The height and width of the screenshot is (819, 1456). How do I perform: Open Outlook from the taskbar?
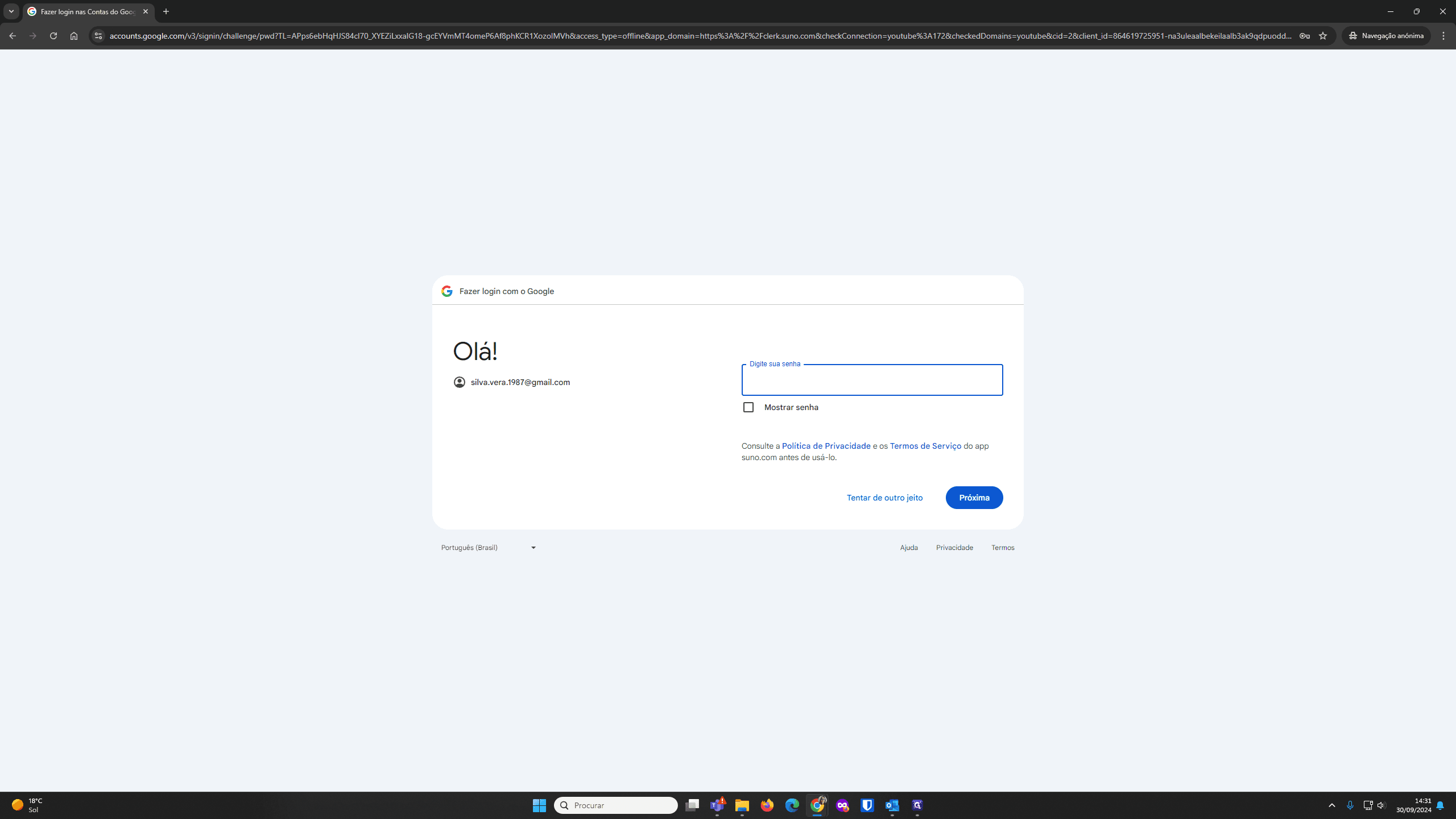[x=892, y=805]
